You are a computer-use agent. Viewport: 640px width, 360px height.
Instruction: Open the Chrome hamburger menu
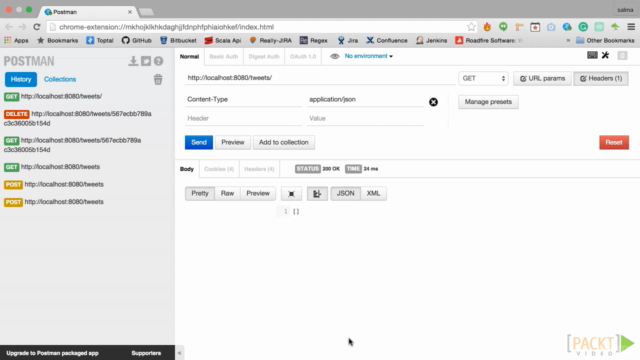click(x=631, y=27)
